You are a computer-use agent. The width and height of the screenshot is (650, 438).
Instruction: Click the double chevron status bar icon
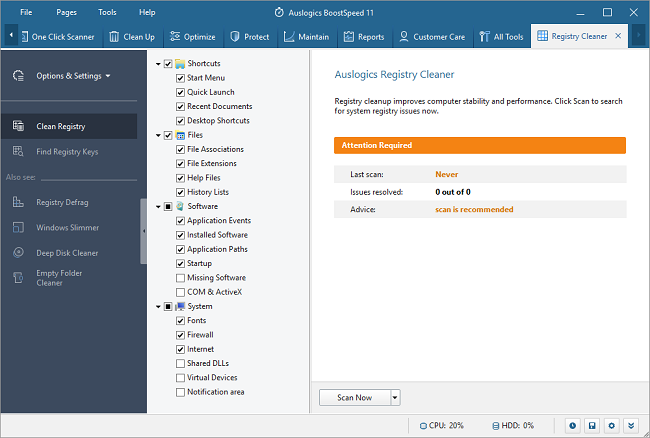click(631, 426)
